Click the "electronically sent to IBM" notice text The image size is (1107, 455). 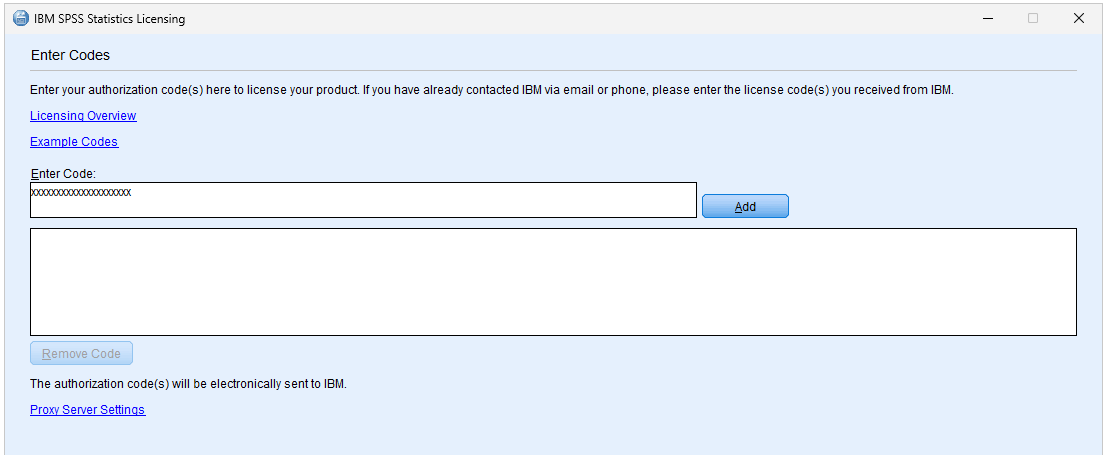click(188, 384)
